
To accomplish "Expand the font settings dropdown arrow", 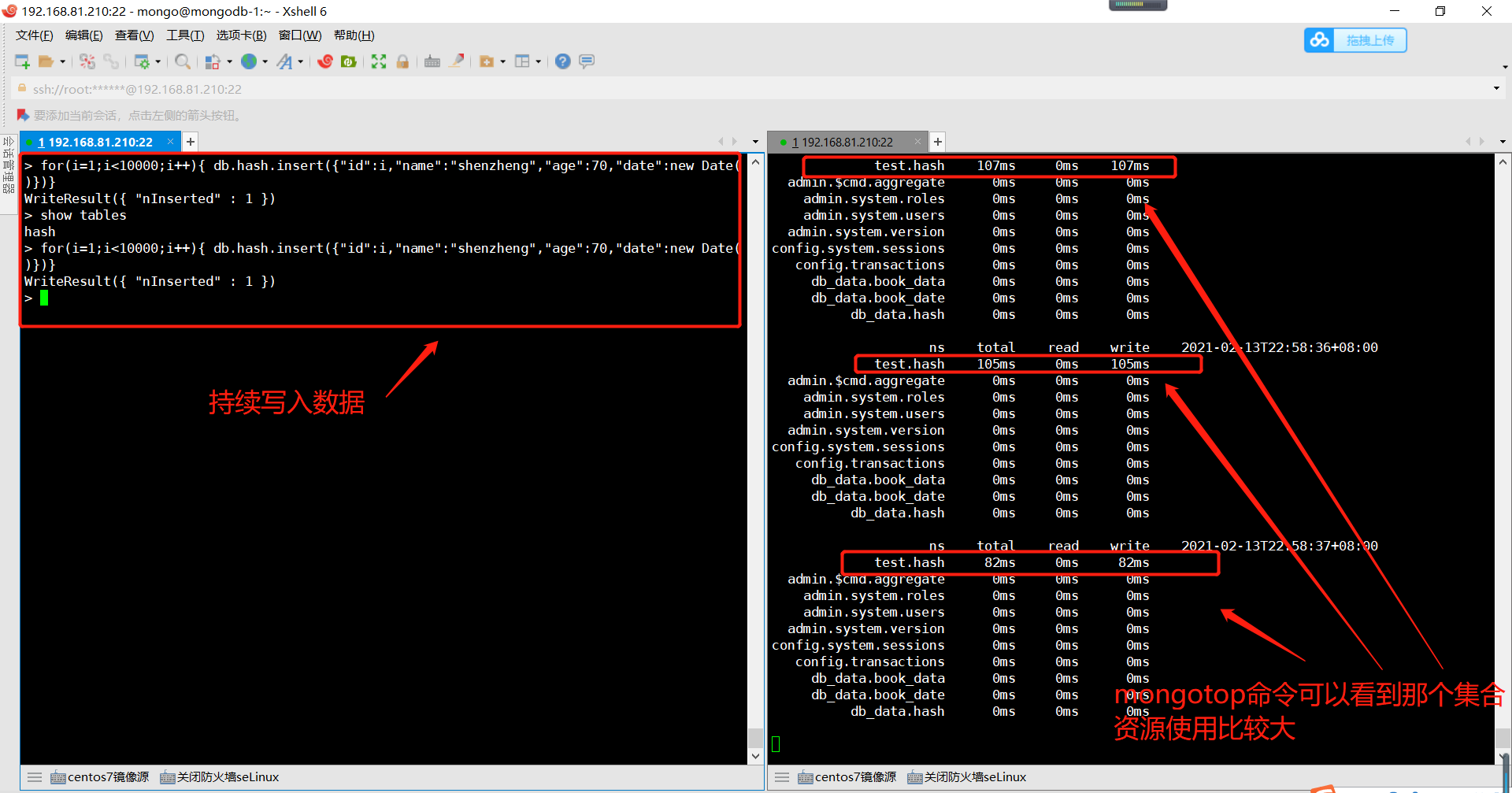I will (300, 61).
